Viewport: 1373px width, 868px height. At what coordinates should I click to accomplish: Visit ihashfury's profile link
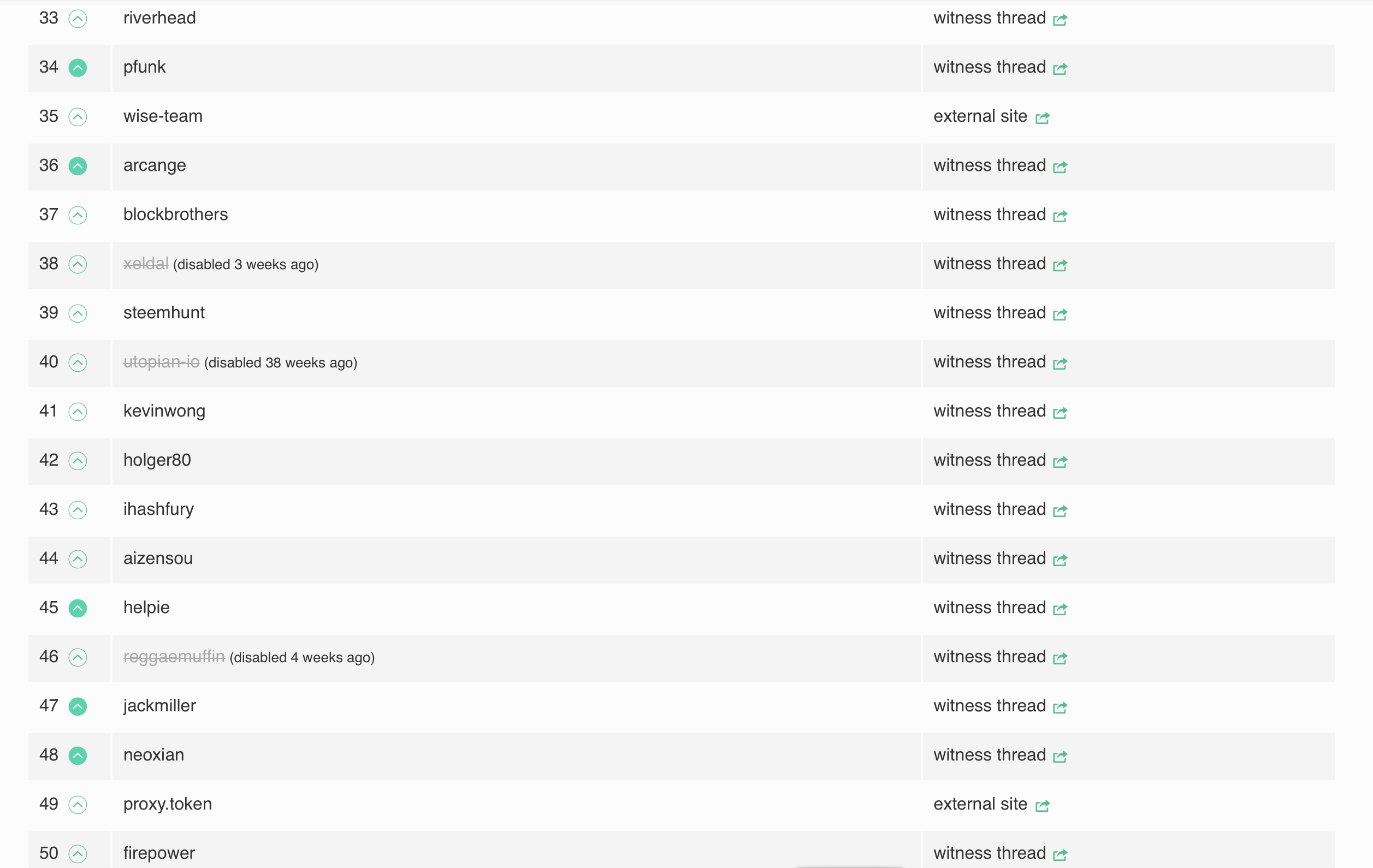tap(158, 509)
